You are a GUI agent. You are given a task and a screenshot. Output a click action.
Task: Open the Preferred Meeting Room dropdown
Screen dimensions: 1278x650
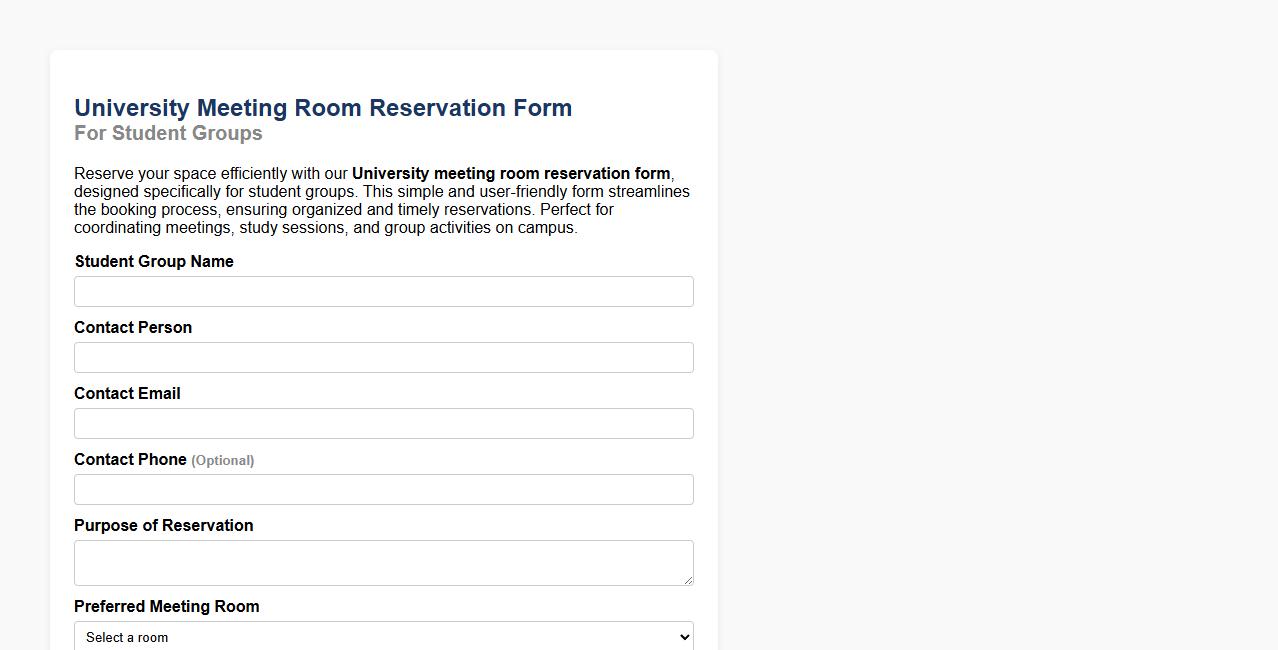click(x=383, y=637)
